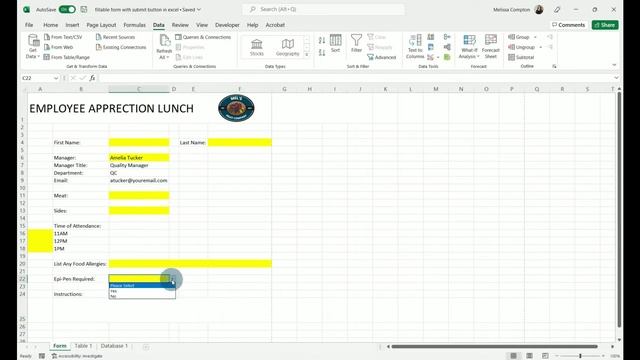Viewport: 640px width, 360px height.
Task: Click the Group button
Action: (x=519, y=37)
